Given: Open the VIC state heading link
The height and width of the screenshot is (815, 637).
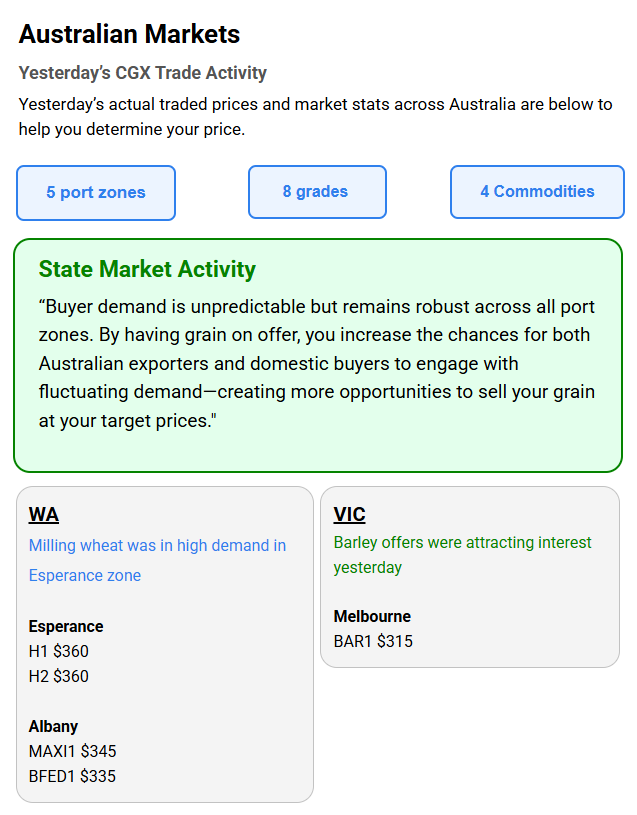Looking at the screenshot, I should click(x=349, y=515).
